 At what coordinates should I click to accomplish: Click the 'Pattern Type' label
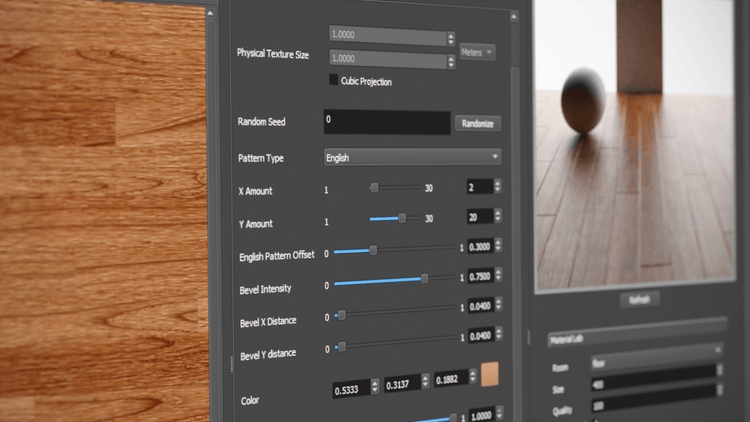click(261, 158)
